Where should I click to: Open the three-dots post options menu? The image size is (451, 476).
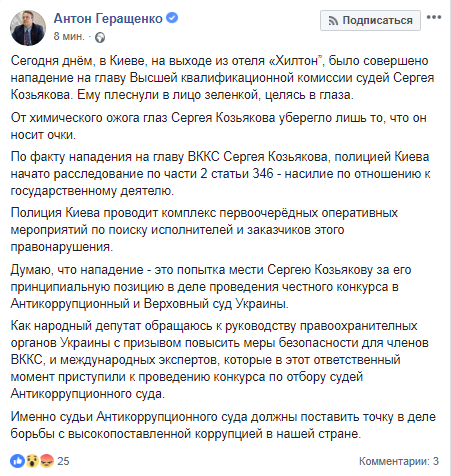[x=434, y=17]
